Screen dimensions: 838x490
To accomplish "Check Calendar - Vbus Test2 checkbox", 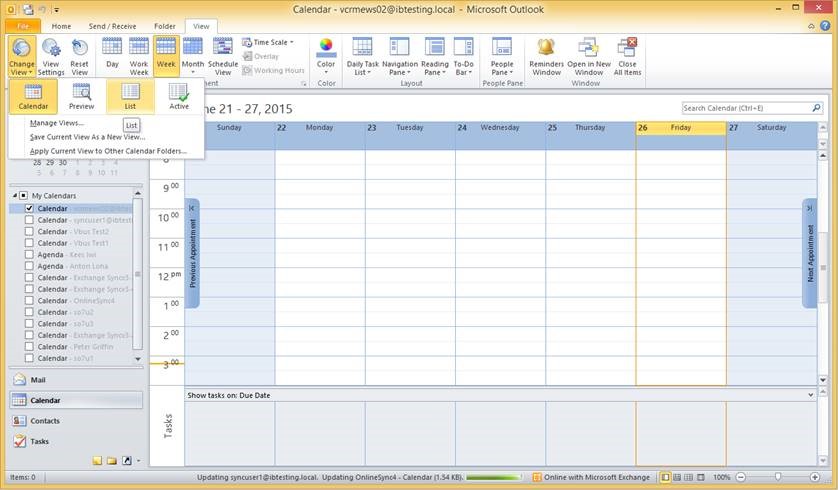I will coord(29,231).
